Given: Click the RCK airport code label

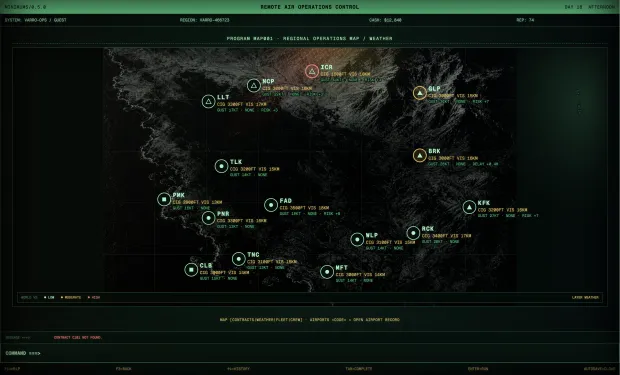Looking at the screenshot, I should point(428,229).
